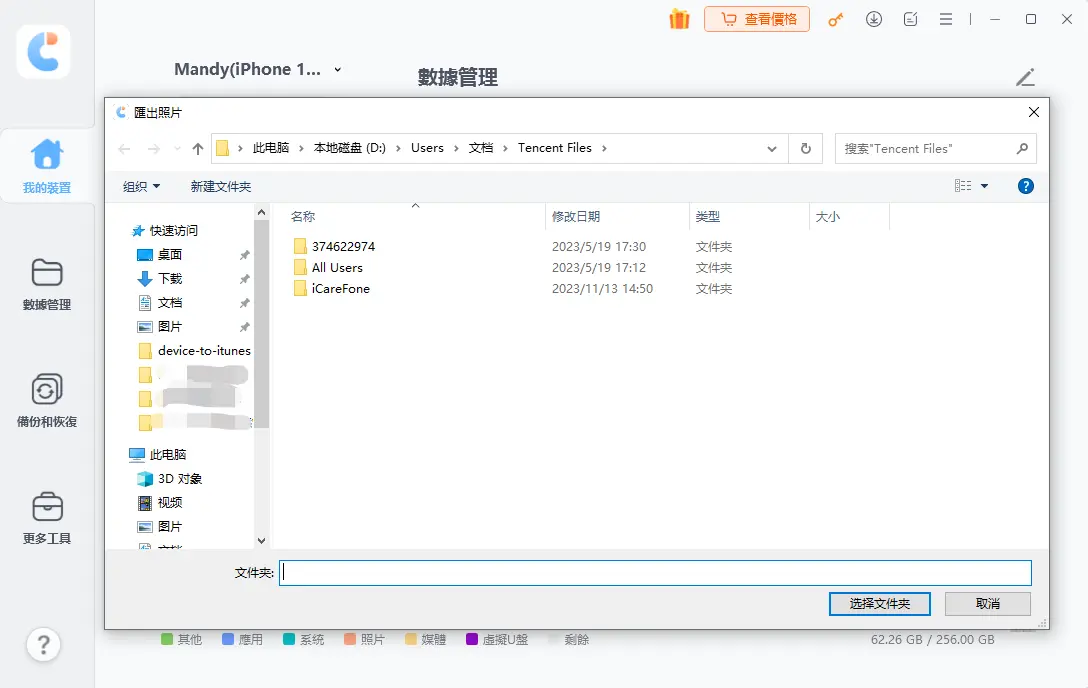Viewport: 1088px width, 688px height.
Task: Select the iCareFone folder
Action: [340, 288]
